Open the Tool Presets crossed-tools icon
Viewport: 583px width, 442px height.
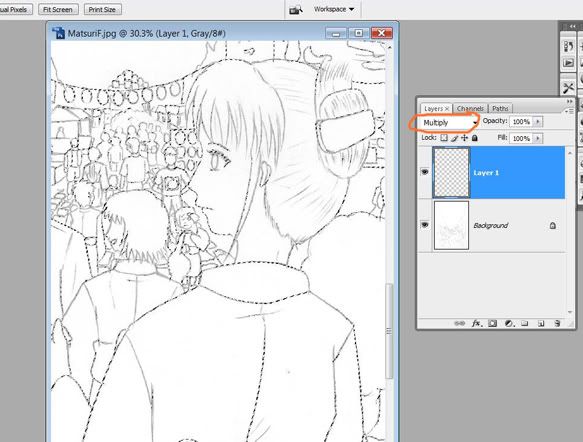(x=568, y=88)
